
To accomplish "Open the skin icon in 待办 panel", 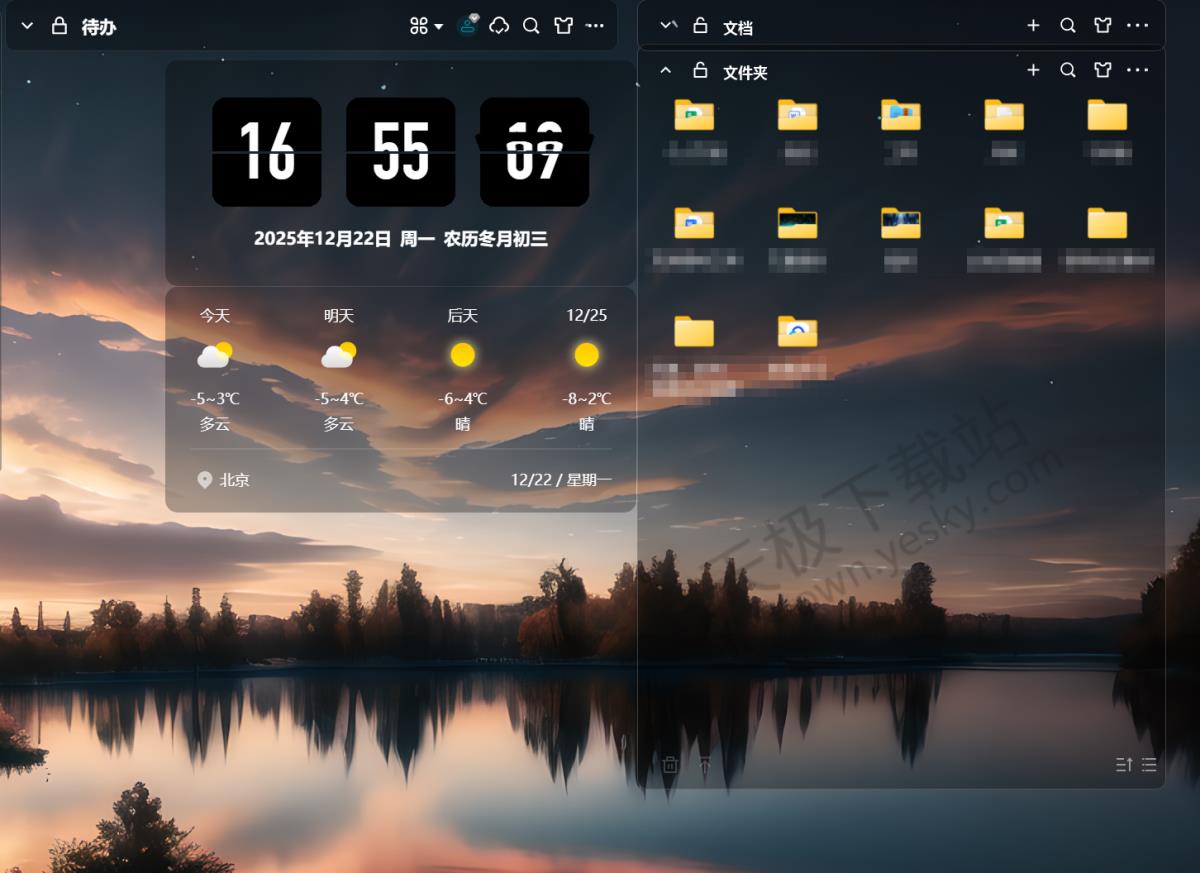I will coord(564,26).
